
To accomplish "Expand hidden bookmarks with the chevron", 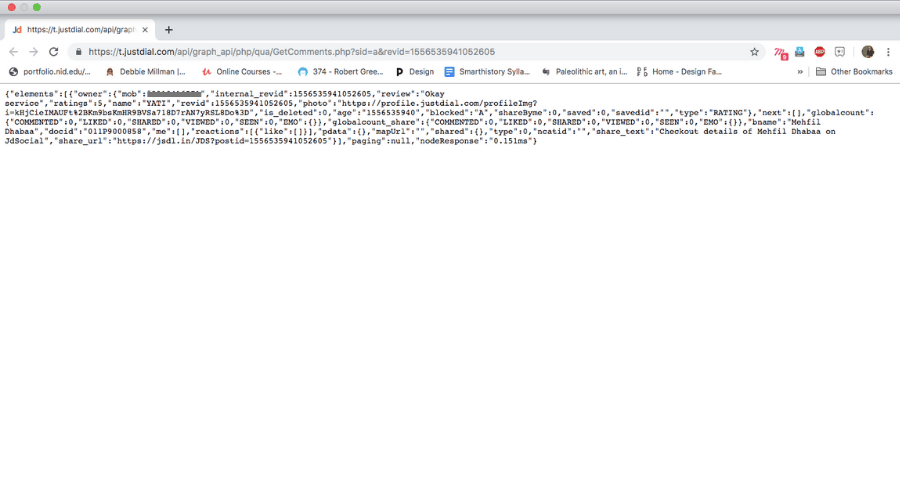I will [800, 72].
